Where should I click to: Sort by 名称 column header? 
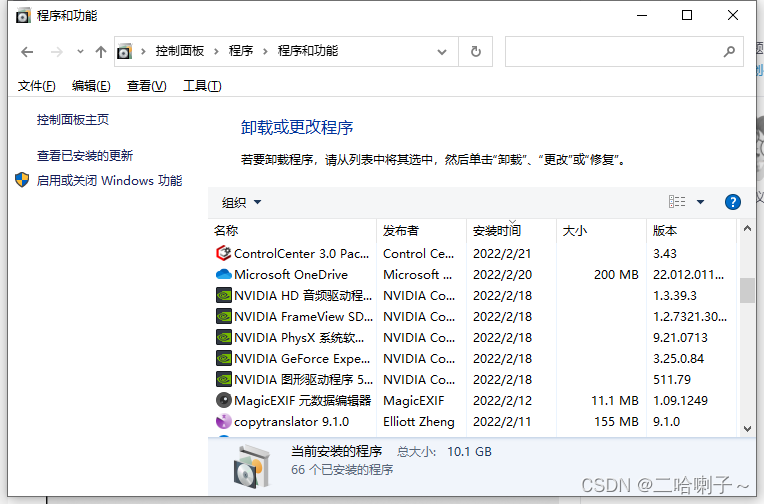(x=294, y=231)
